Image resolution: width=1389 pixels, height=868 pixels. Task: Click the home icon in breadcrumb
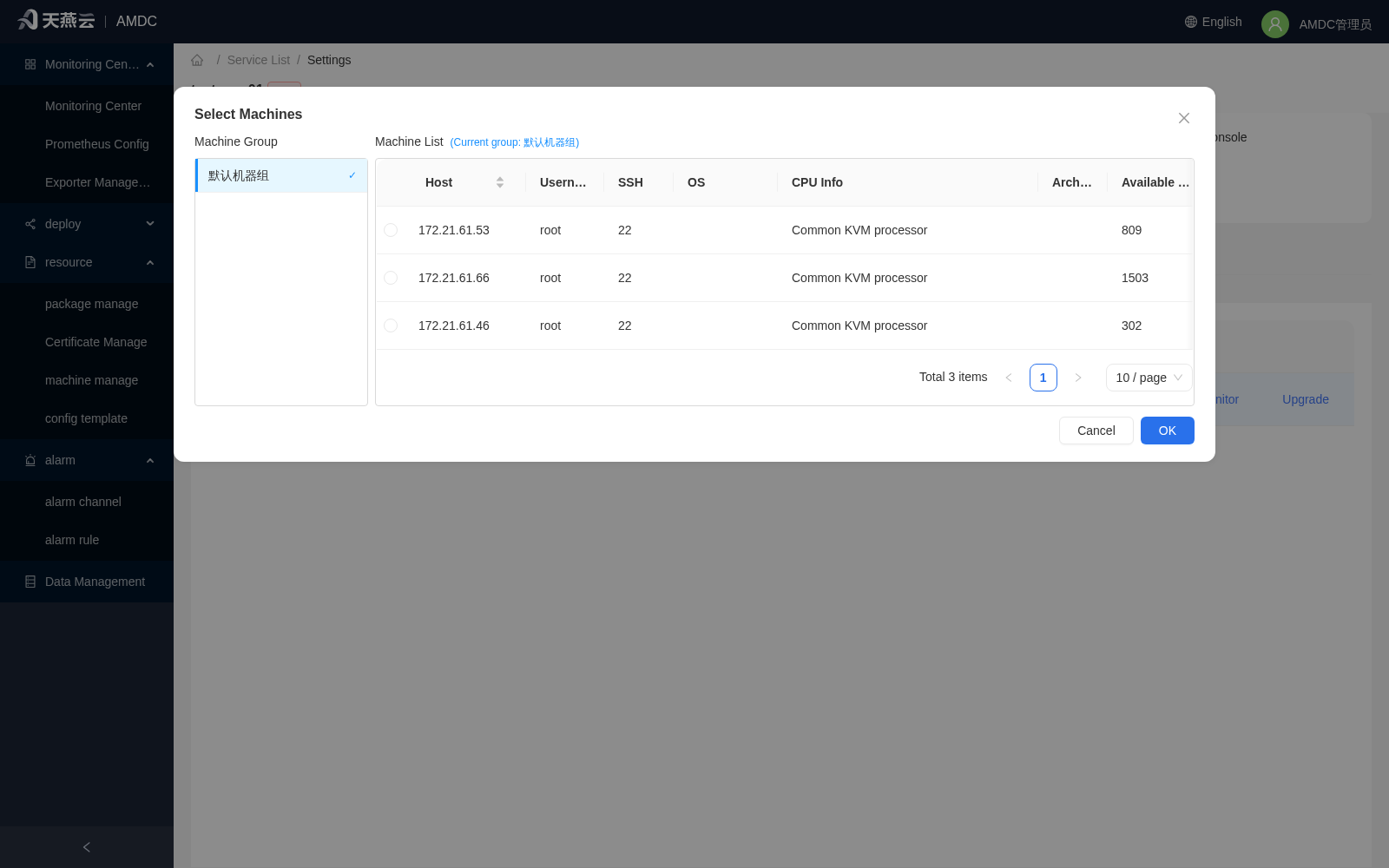197,60
